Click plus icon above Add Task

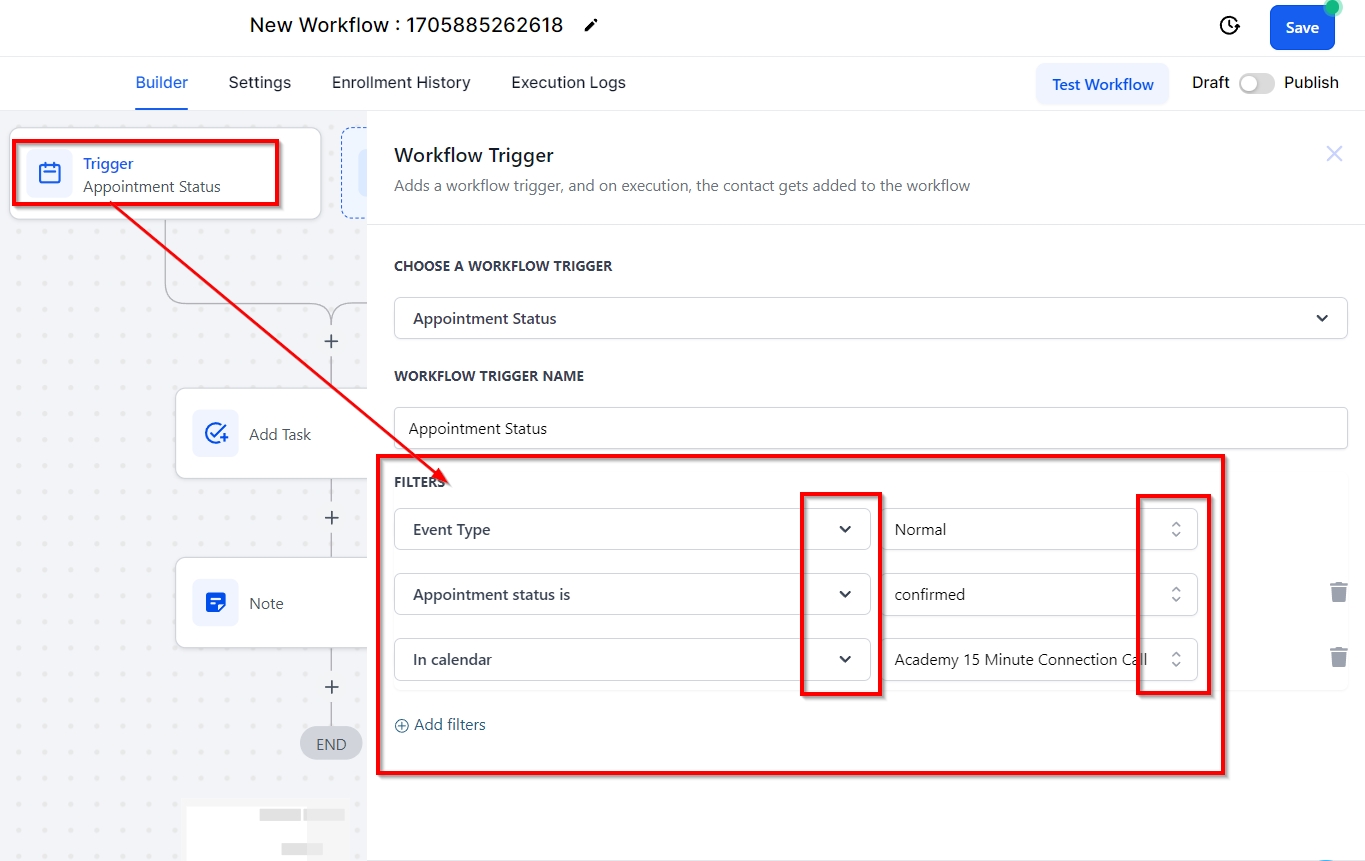tap(331, 341)
